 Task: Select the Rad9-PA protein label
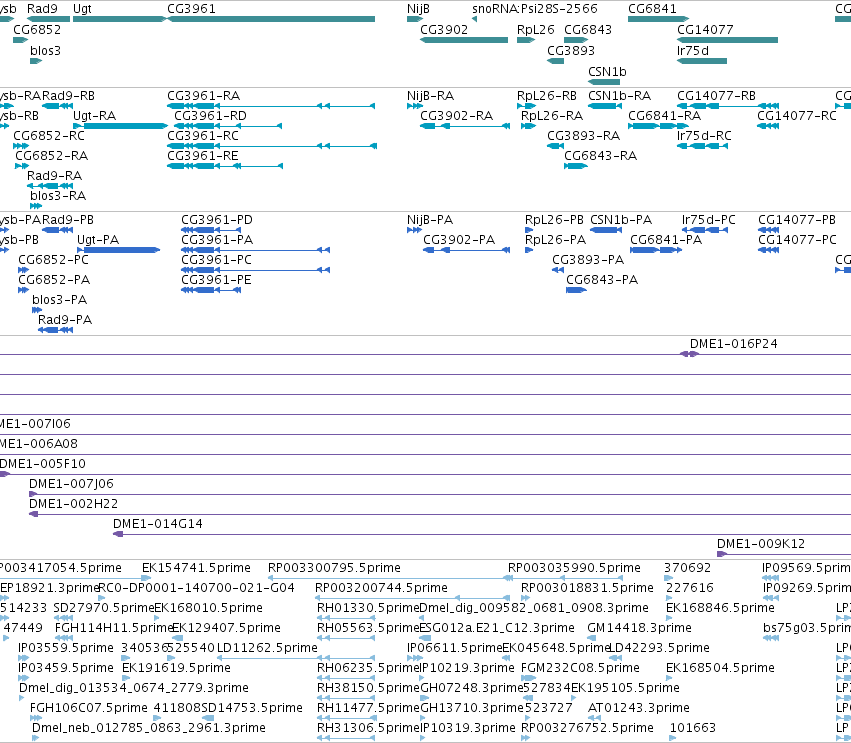coord(65,320)
